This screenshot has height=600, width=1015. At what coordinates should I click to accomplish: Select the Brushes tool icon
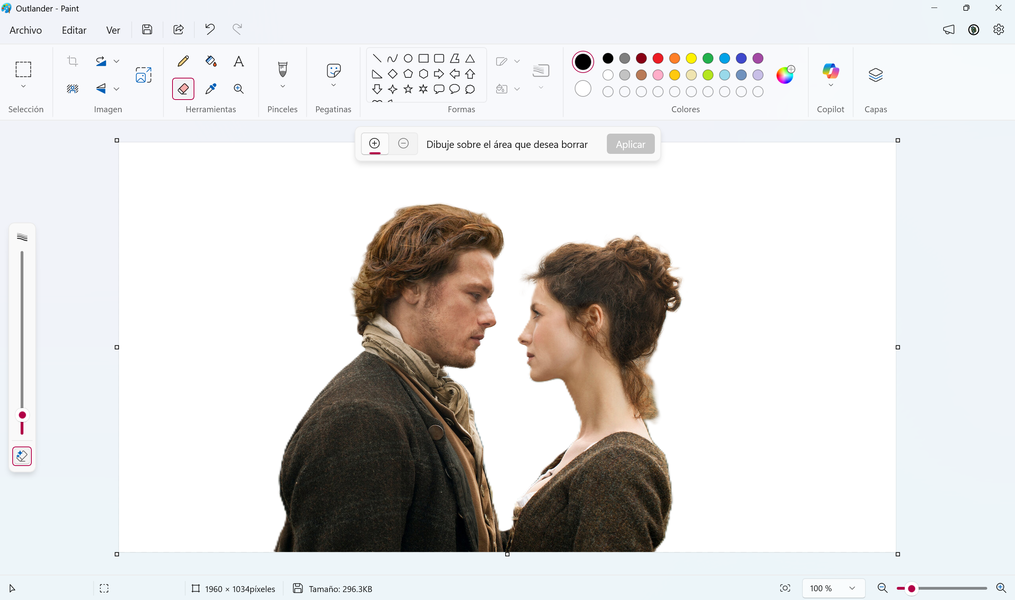[282, 69]
